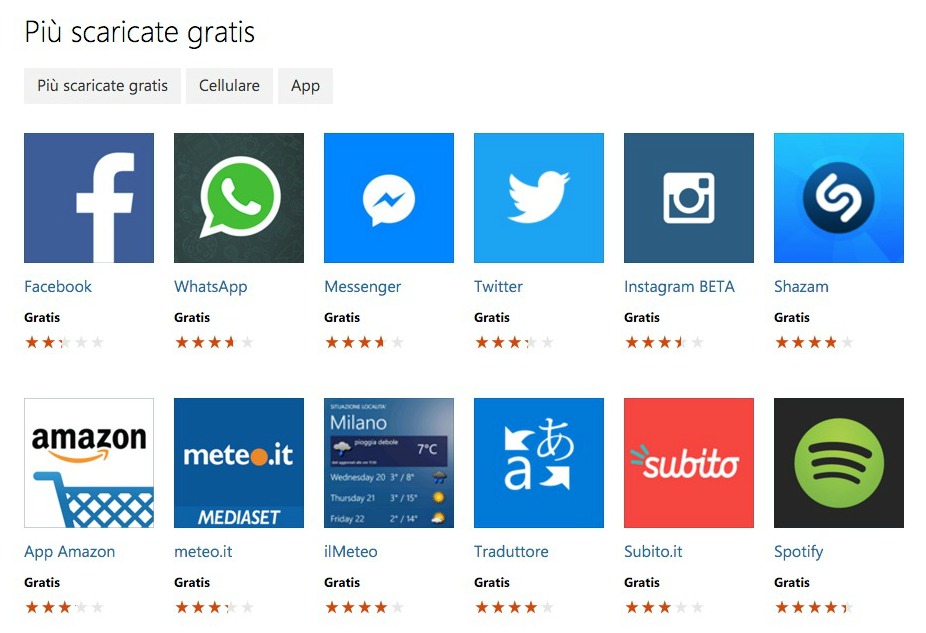Open the ilMeteo Milano forecast thumbnail
The image size is (926, 633).
pos(389,463)
